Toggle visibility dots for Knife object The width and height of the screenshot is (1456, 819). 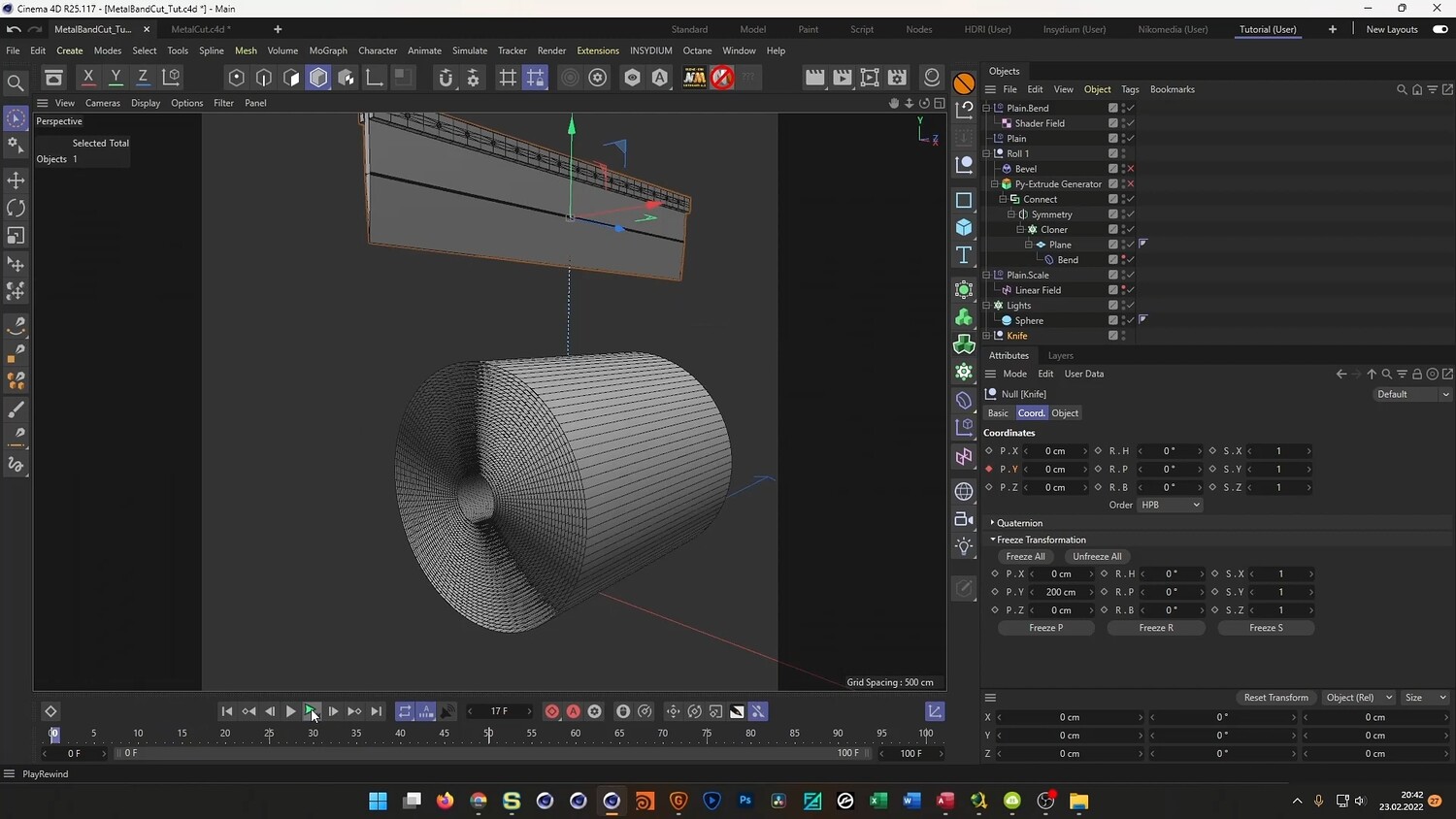point(1123,336)
